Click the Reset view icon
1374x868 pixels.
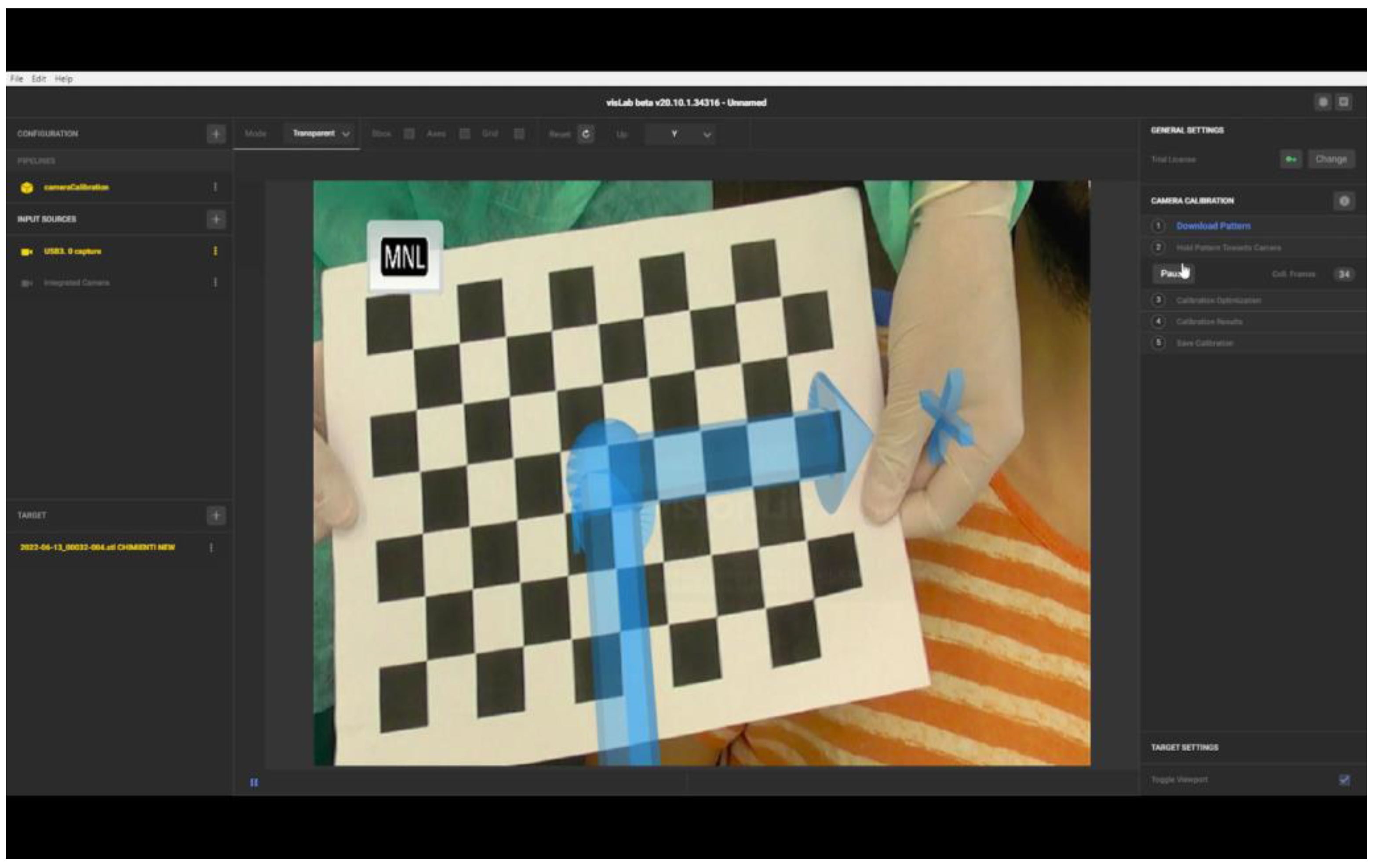pos(585,134)
